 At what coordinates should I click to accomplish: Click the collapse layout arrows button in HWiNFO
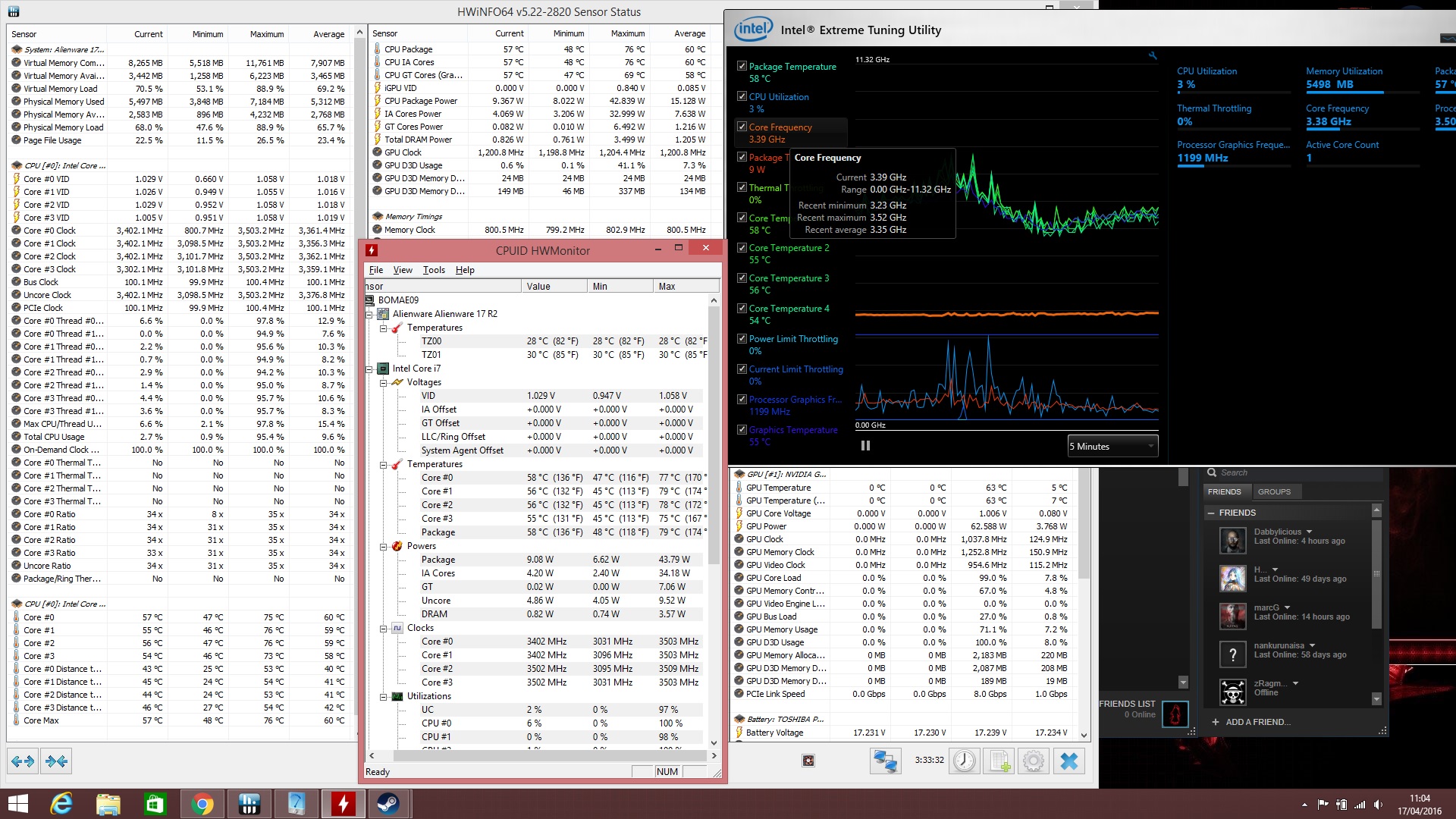56,761
